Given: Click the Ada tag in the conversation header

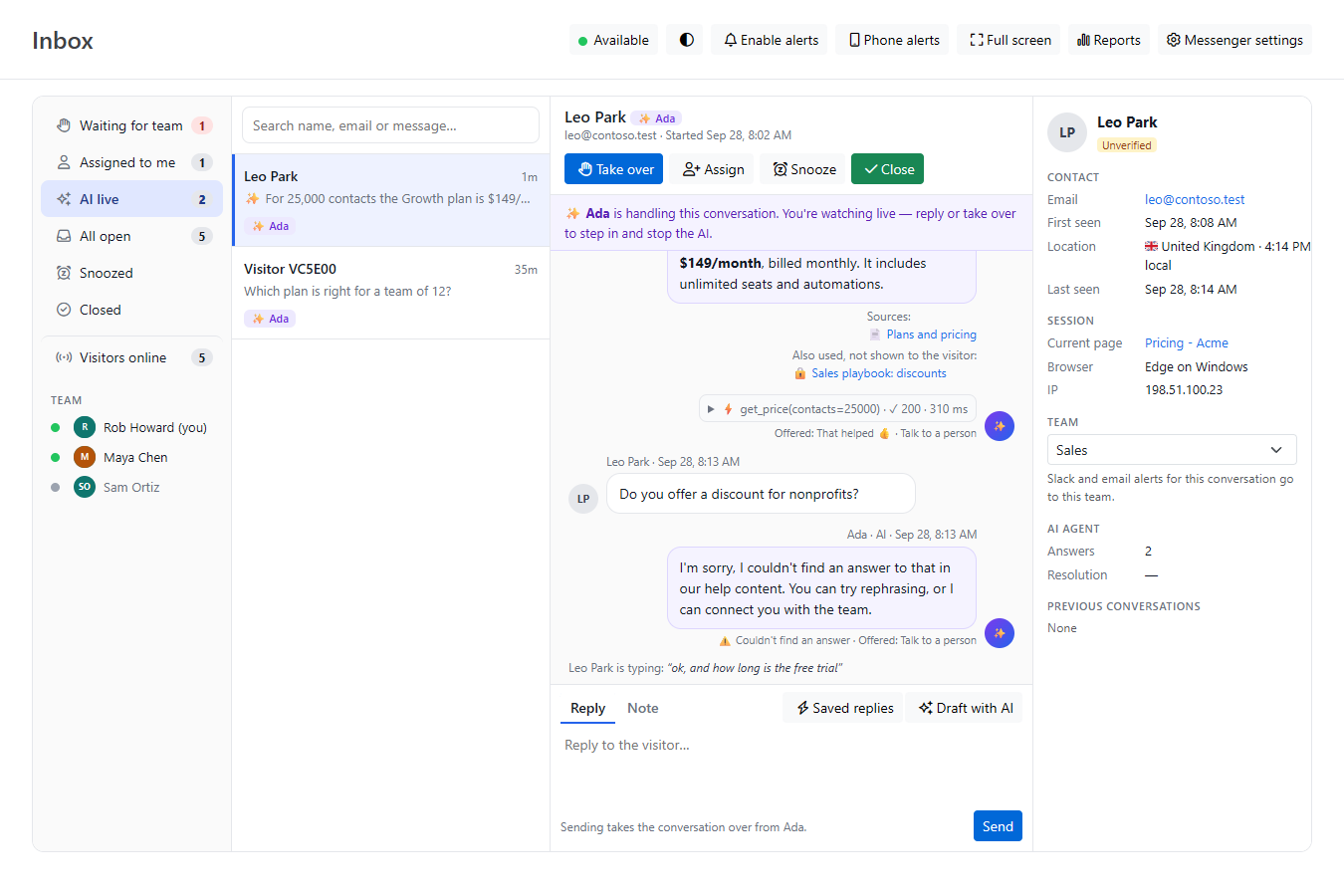Looking at the screenshot, I should (657, 118).
